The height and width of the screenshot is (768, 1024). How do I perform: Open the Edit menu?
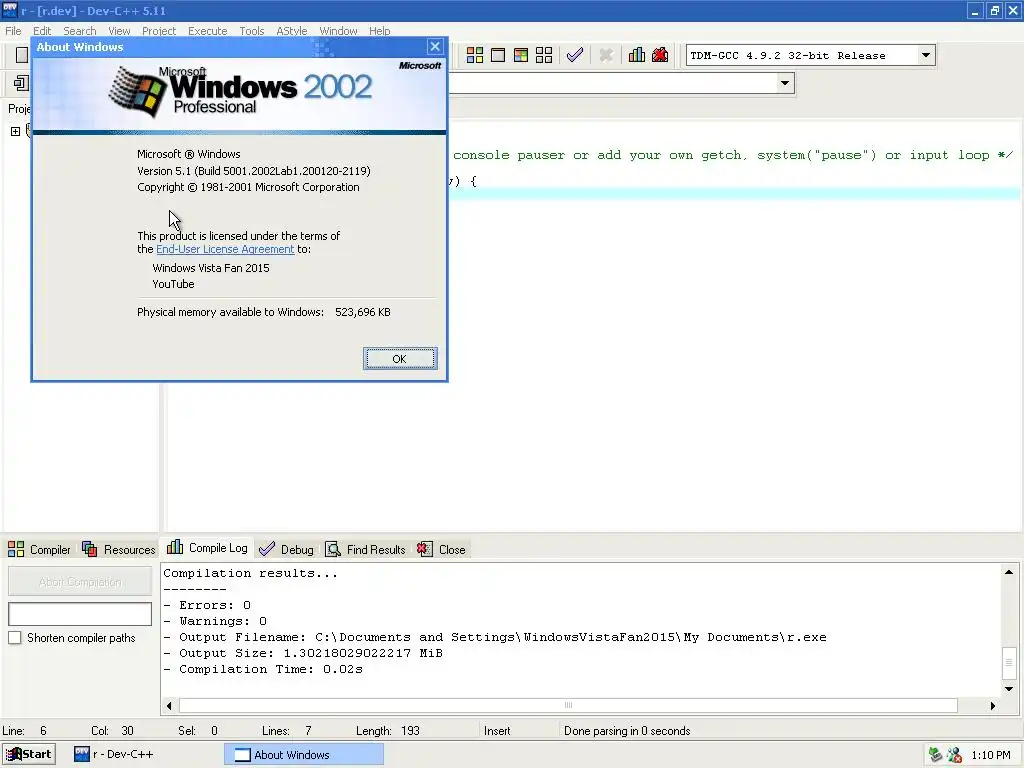(42, 31)
